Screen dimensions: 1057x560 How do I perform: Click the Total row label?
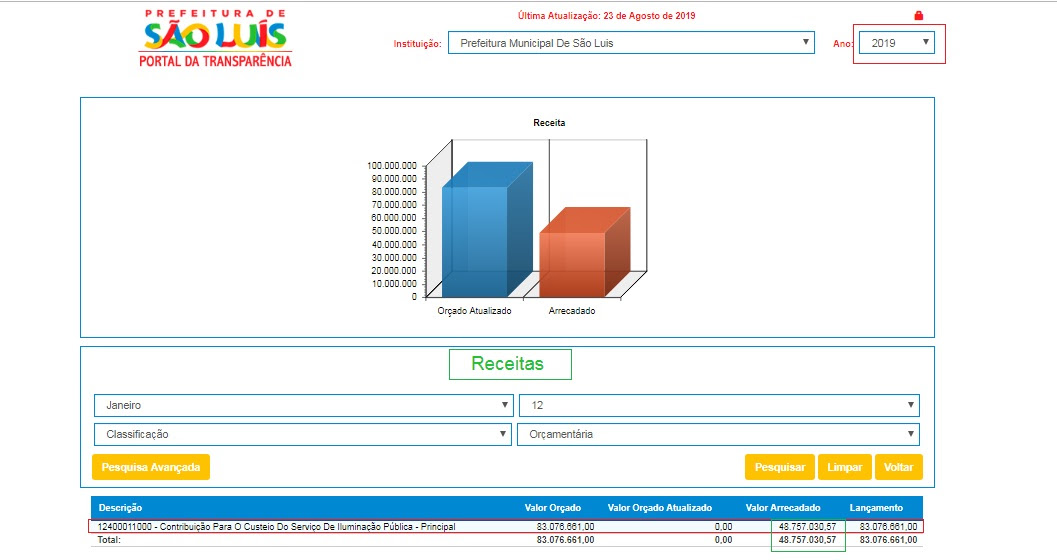click(109, 540)
